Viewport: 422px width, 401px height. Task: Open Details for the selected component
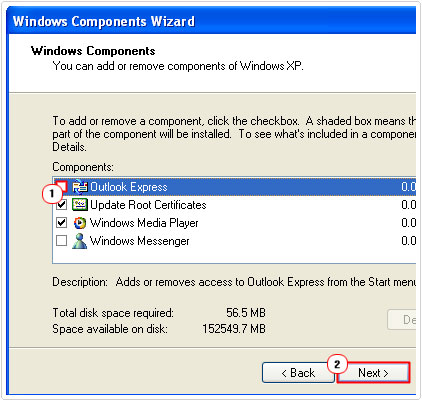402,320
